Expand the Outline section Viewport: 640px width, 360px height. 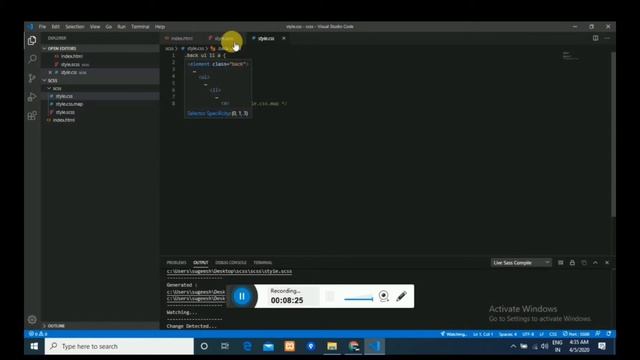(100, 326)
